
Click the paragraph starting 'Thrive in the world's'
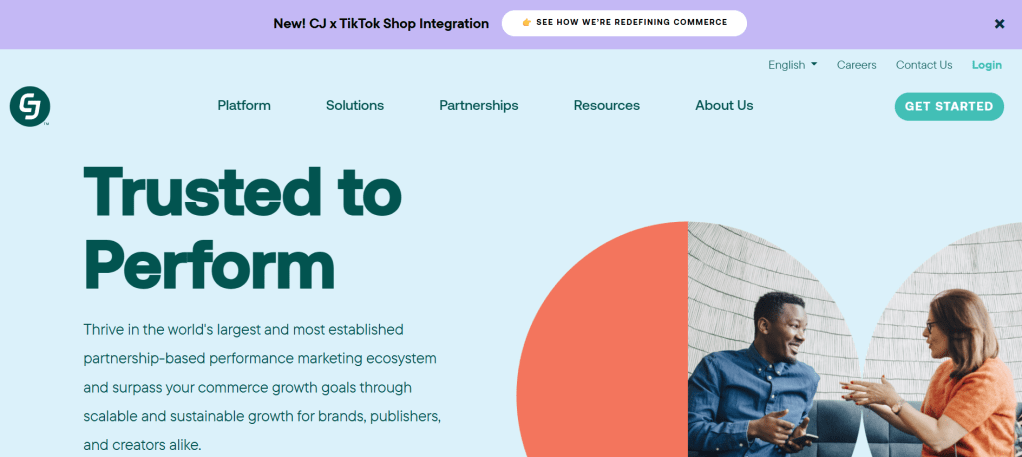coord(262,386)
